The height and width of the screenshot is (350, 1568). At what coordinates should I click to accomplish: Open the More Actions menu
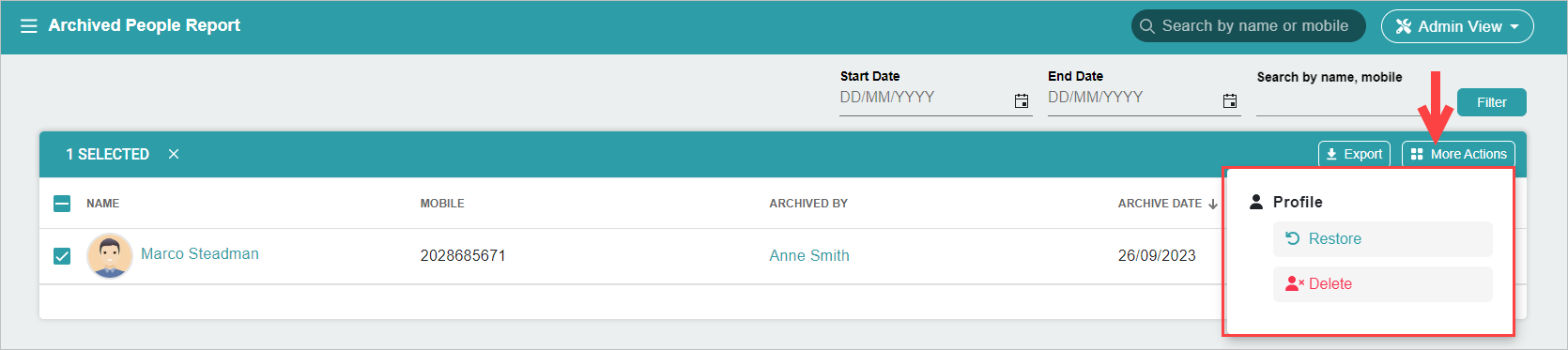pyautogui.click(x=1458, y=154)
